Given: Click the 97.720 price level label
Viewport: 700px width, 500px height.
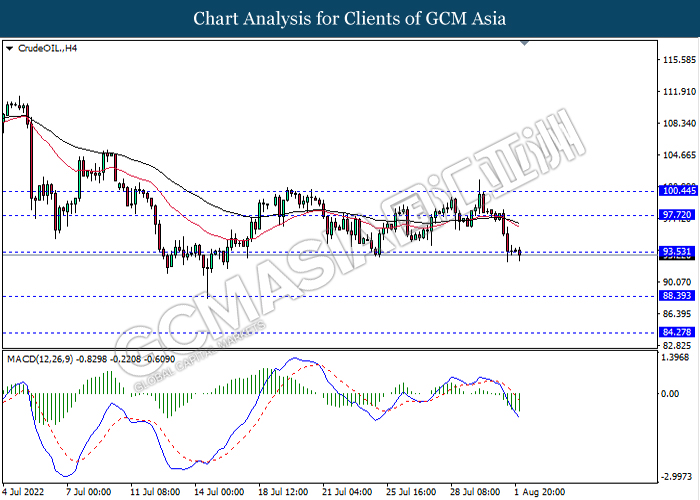Looking at the screenshot, I should pos(677,215).
